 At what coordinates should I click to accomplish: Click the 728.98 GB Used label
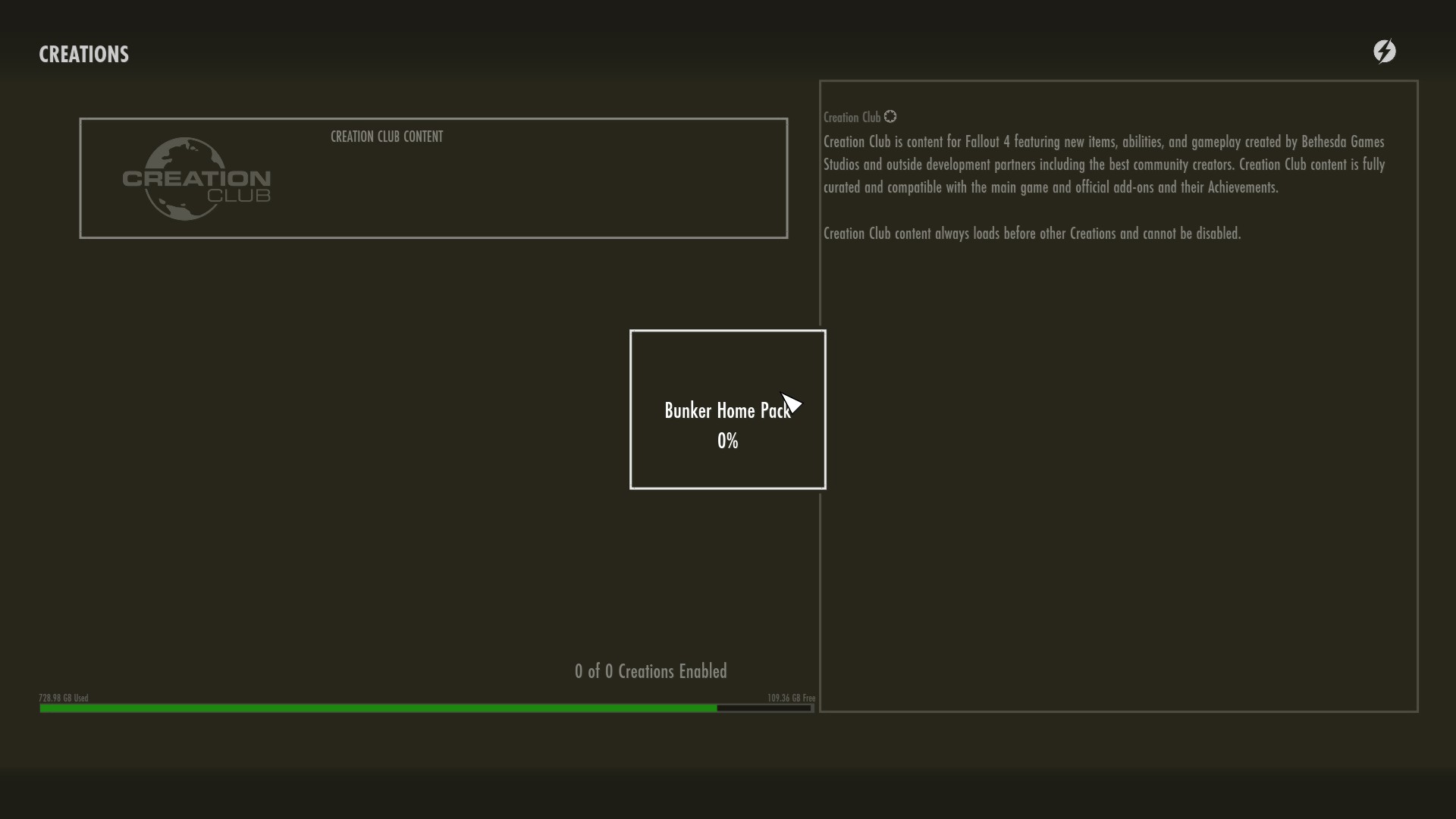point(64,698)
